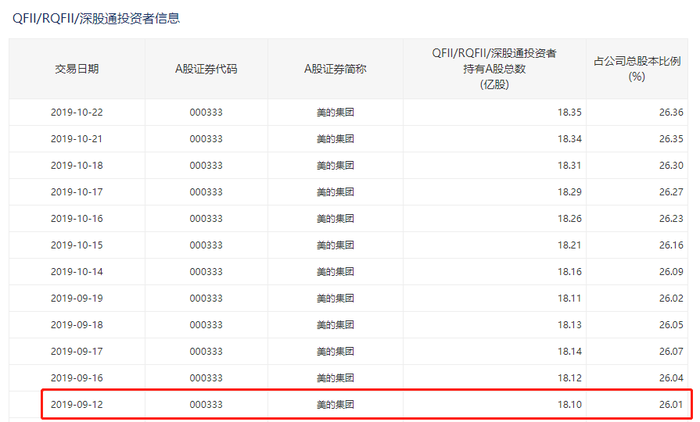Click share count 18.12
The image size is (700, 422).
click(569, 378)
